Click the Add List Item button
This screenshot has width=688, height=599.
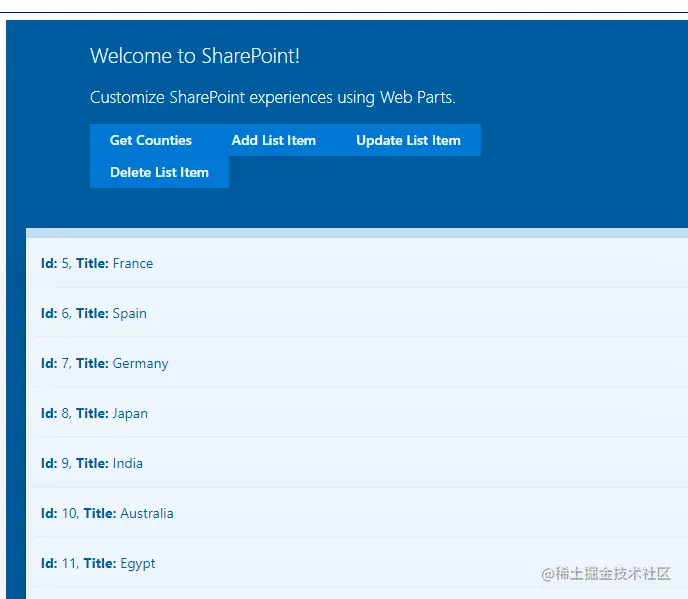click(x=273, y=140)
